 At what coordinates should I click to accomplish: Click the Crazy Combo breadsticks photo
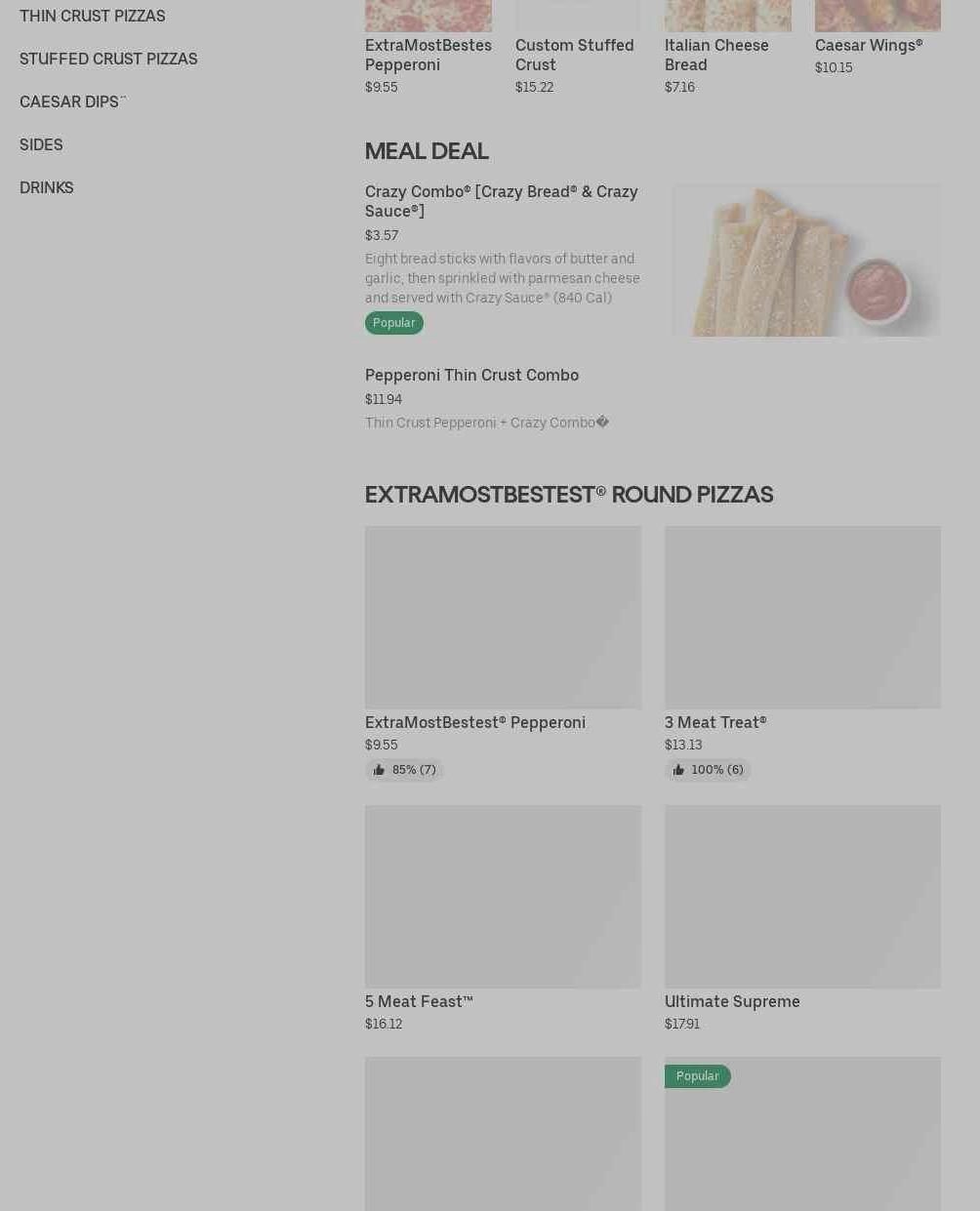coord(806,260)
